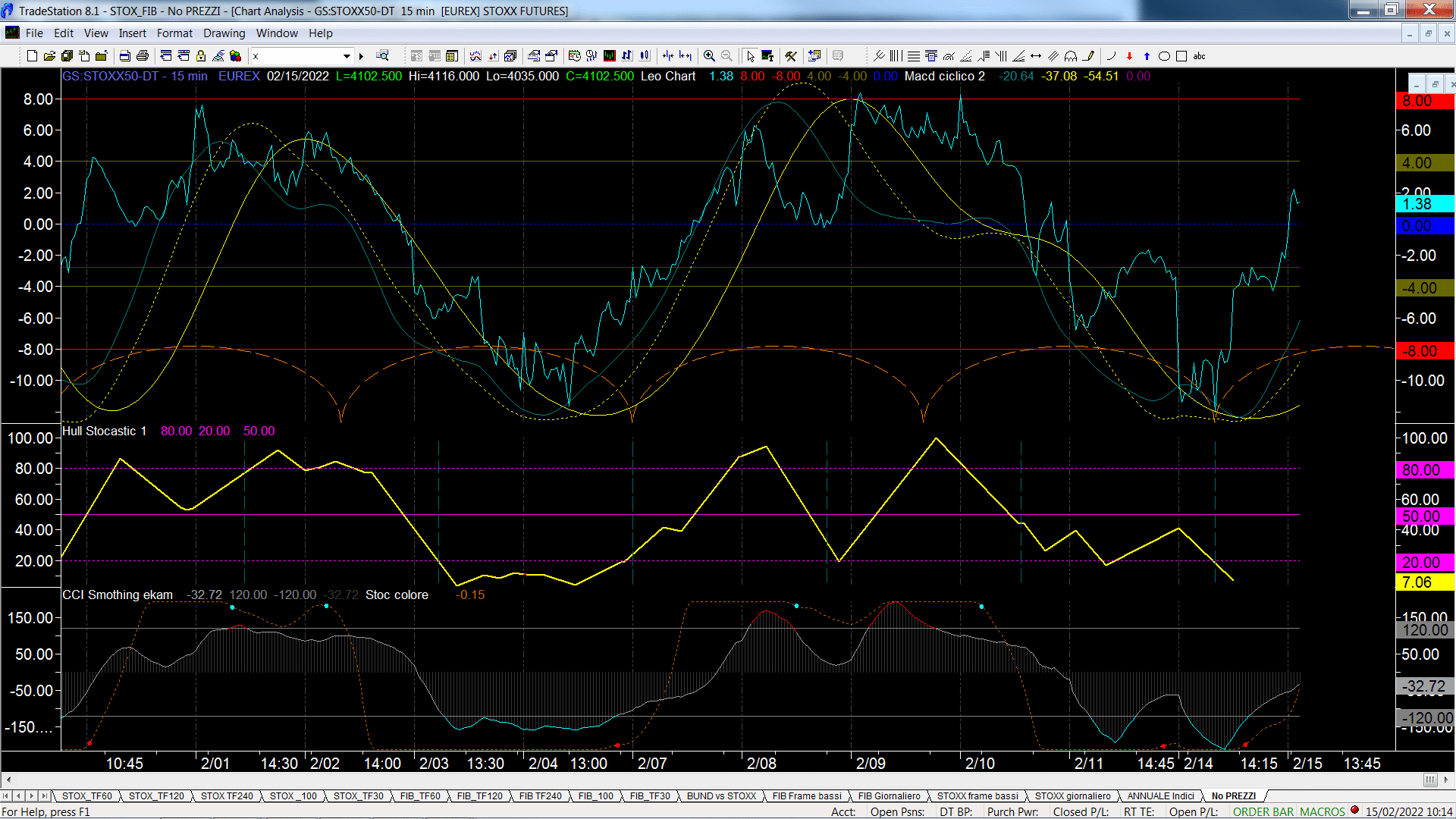1456x819 pixels.
Task: Click the yellow padlock icon
Action: [201, 56]
